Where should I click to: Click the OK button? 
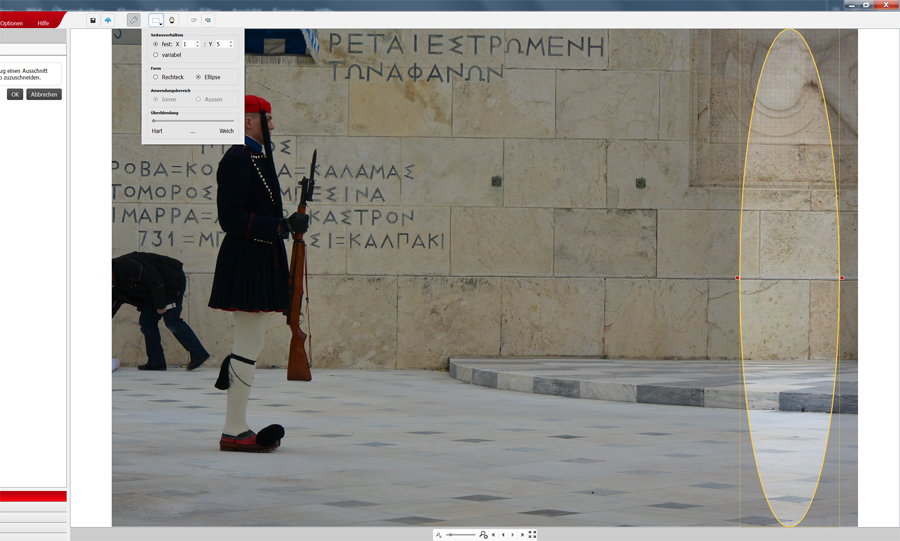click(15, 94)
